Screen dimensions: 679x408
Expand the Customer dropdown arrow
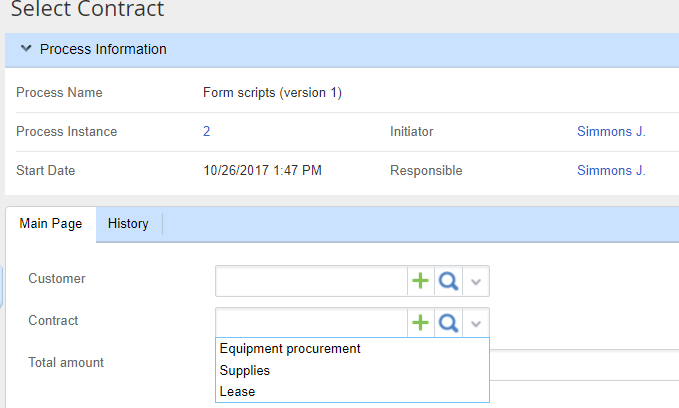(x=476, y=282)
